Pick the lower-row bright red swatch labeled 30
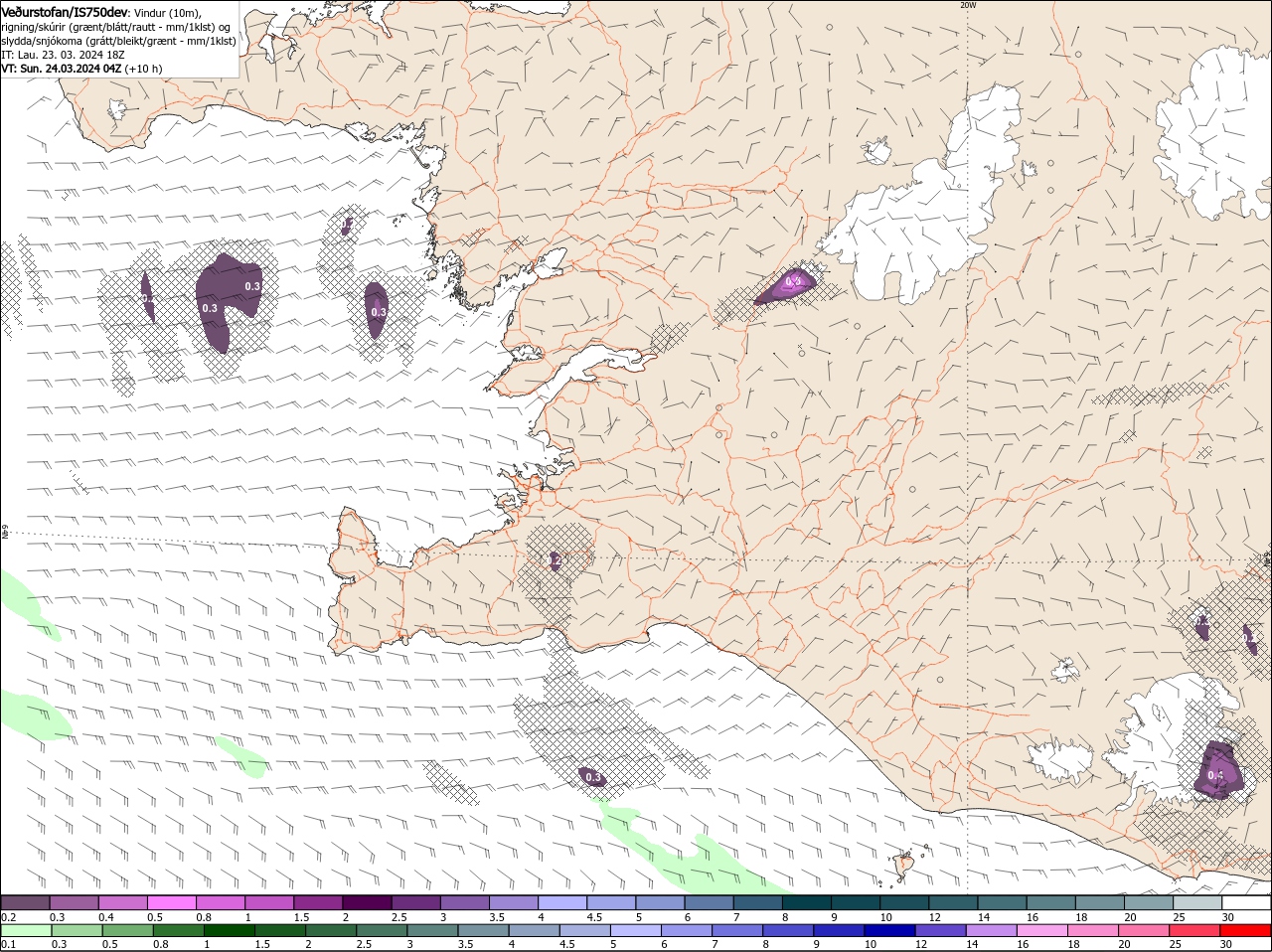Screen dimensions: 1272x952 [1246, 930]
